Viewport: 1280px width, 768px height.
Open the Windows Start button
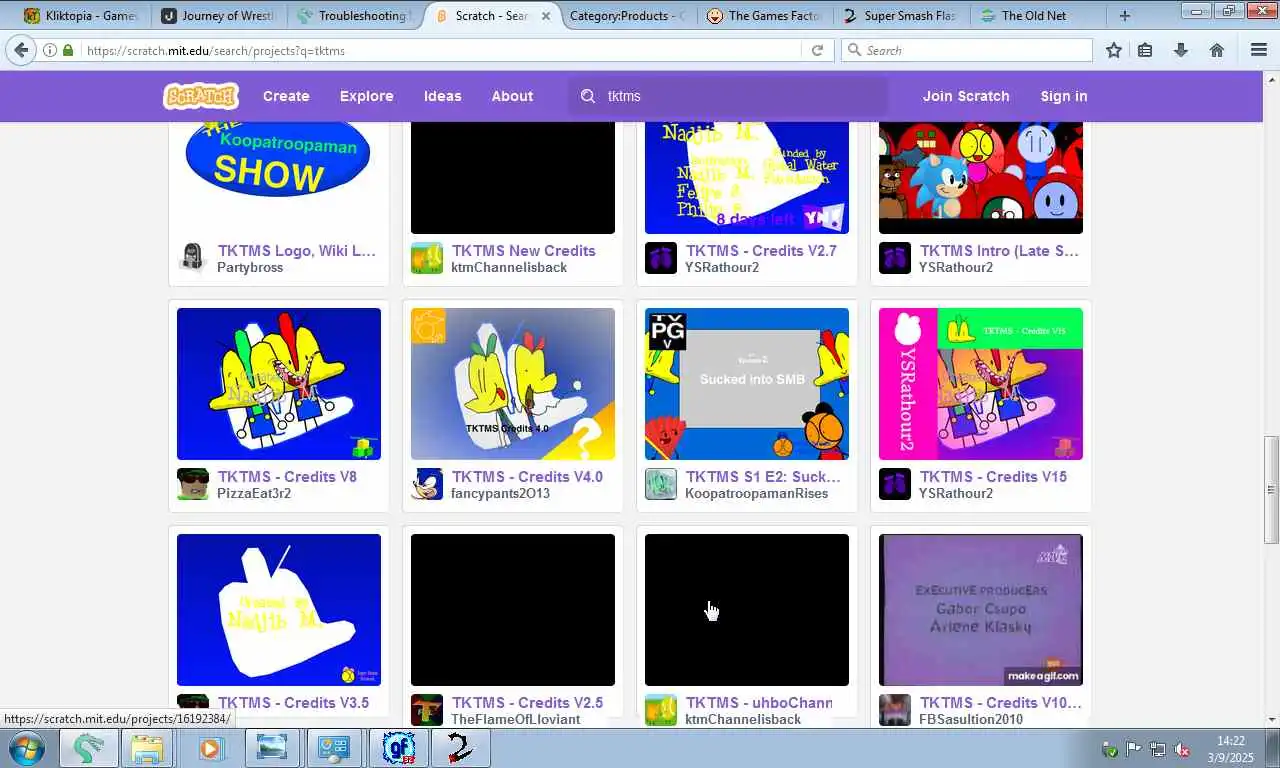tap(27, 748)
